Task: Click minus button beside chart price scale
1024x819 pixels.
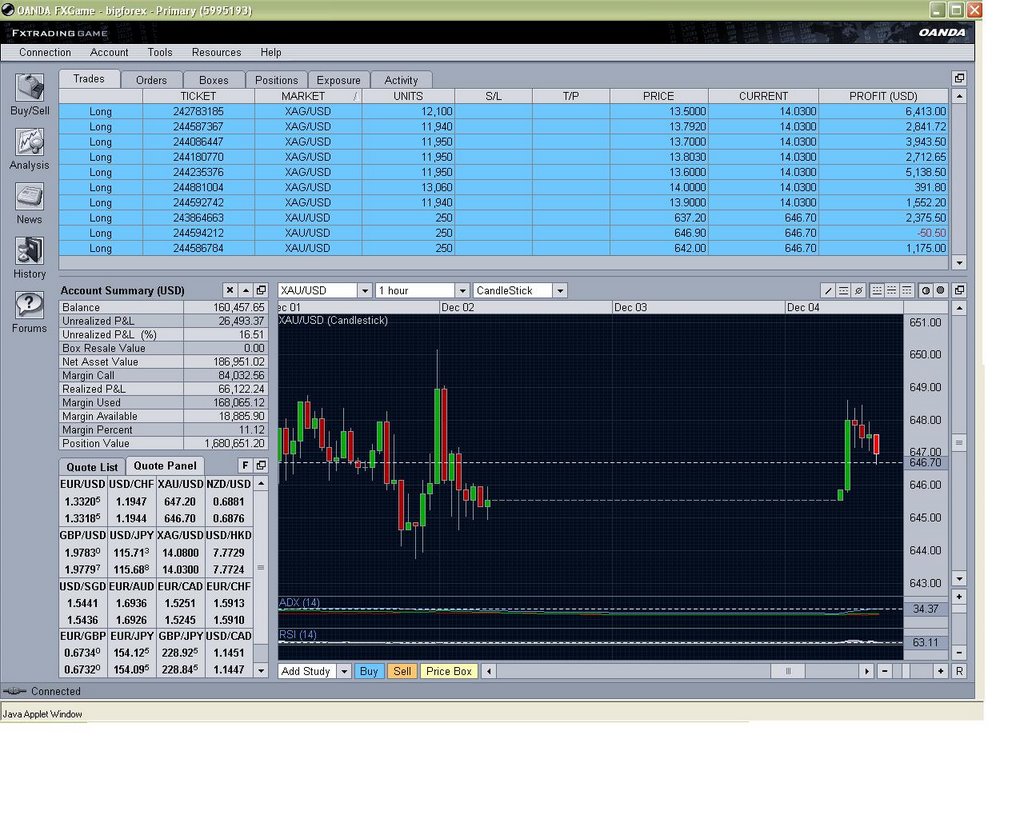Action: (x=959, y=652)
